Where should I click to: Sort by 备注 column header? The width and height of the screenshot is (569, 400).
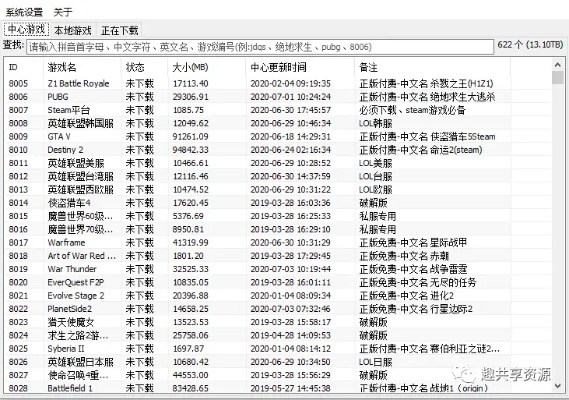433,67
